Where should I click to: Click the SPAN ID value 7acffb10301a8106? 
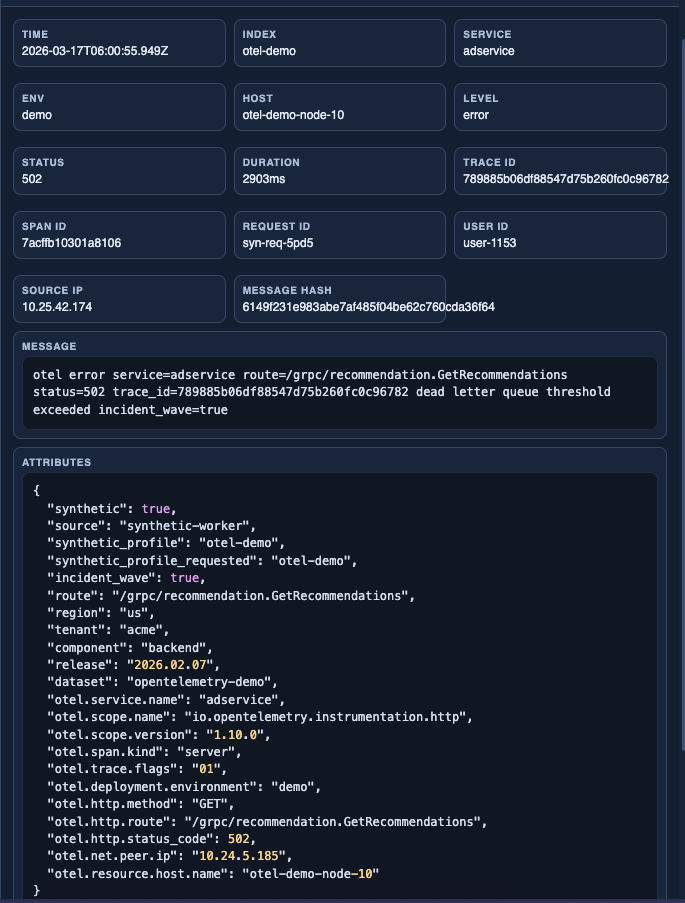[76, 243]
